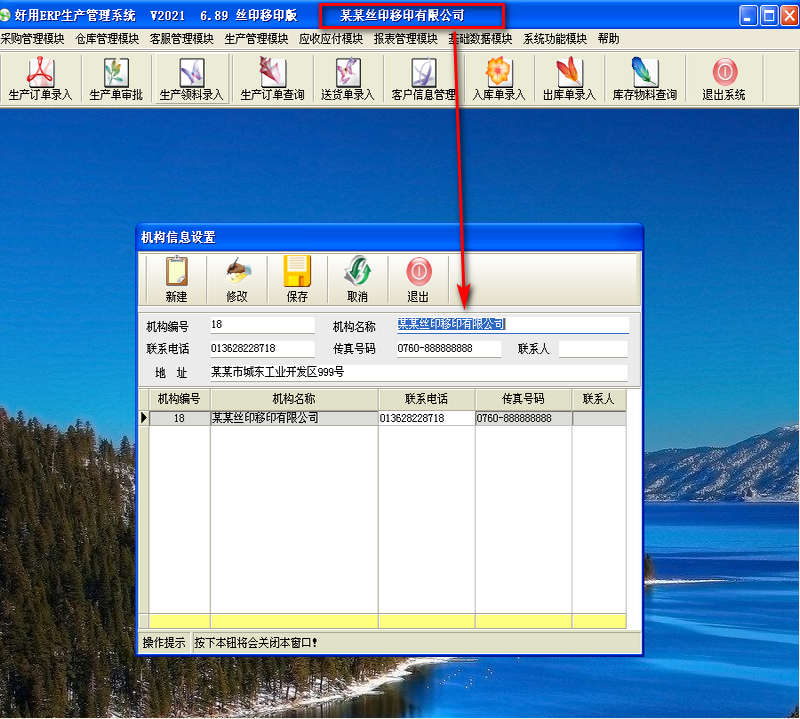
Task: Click 联系人 column header in grid
Action: [x=599, y=399]
